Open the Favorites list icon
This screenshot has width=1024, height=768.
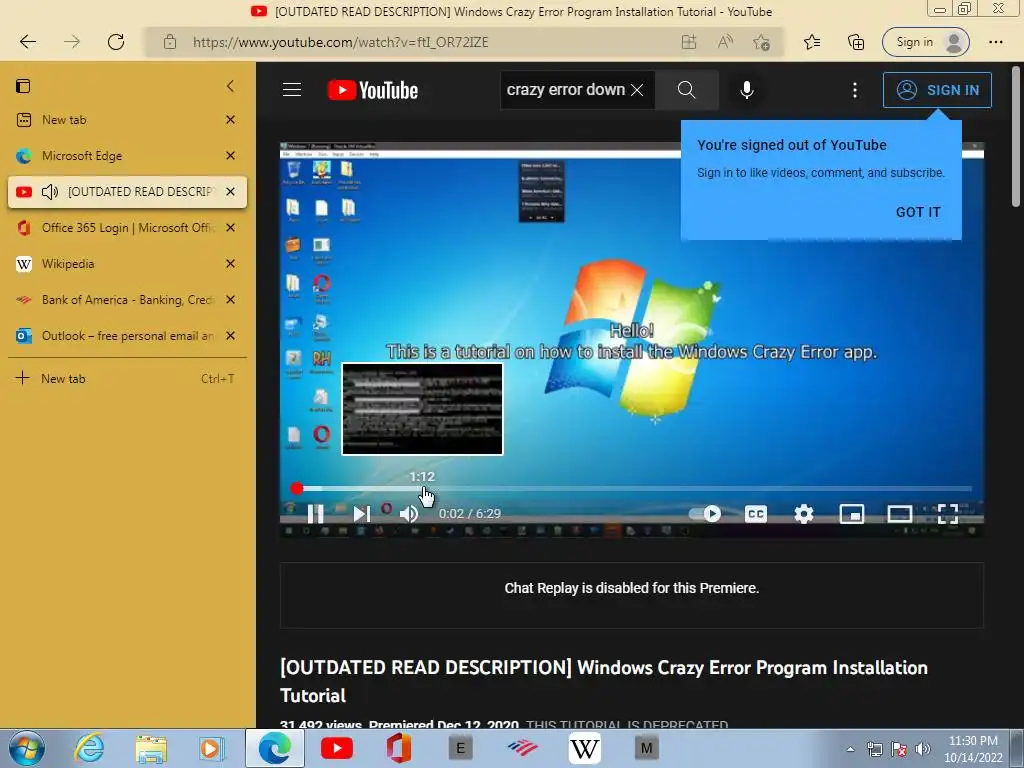coord(812,42)
